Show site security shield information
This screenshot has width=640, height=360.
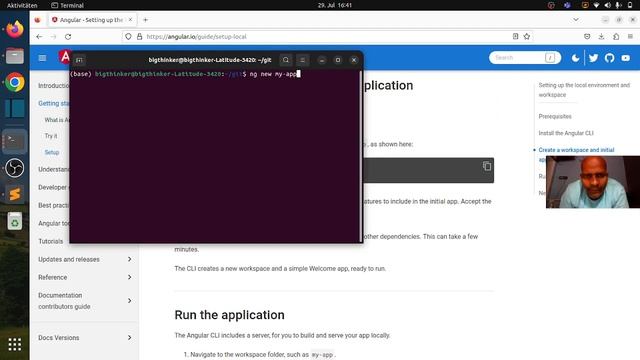tap(128, 36)
